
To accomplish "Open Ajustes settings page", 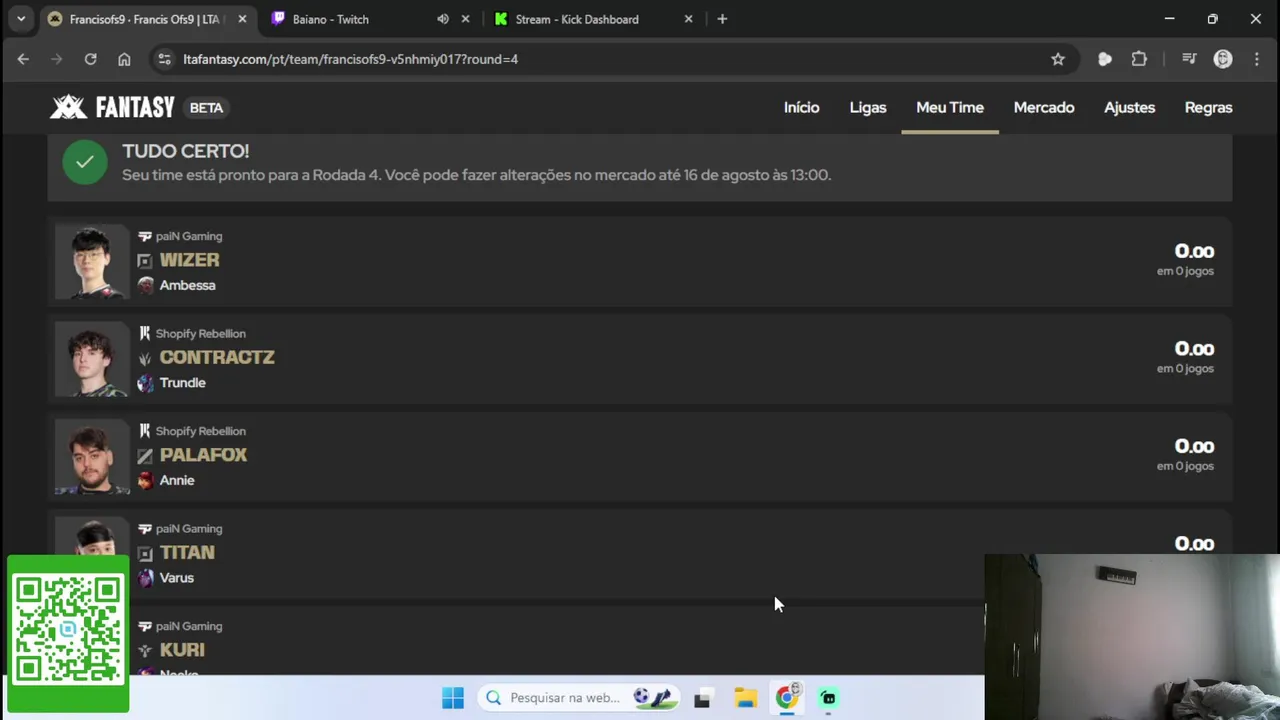I will (x=1129, y=107).
